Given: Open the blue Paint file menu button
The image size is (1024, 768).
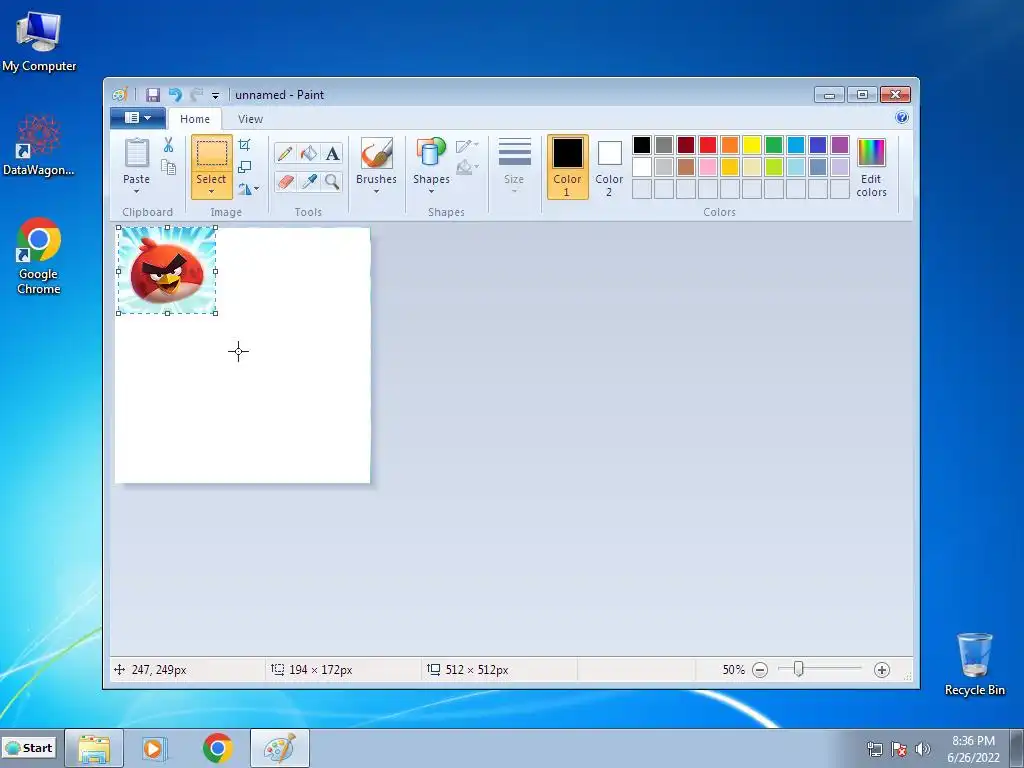Looking at the screenshot, I should [x=138, y=118].
